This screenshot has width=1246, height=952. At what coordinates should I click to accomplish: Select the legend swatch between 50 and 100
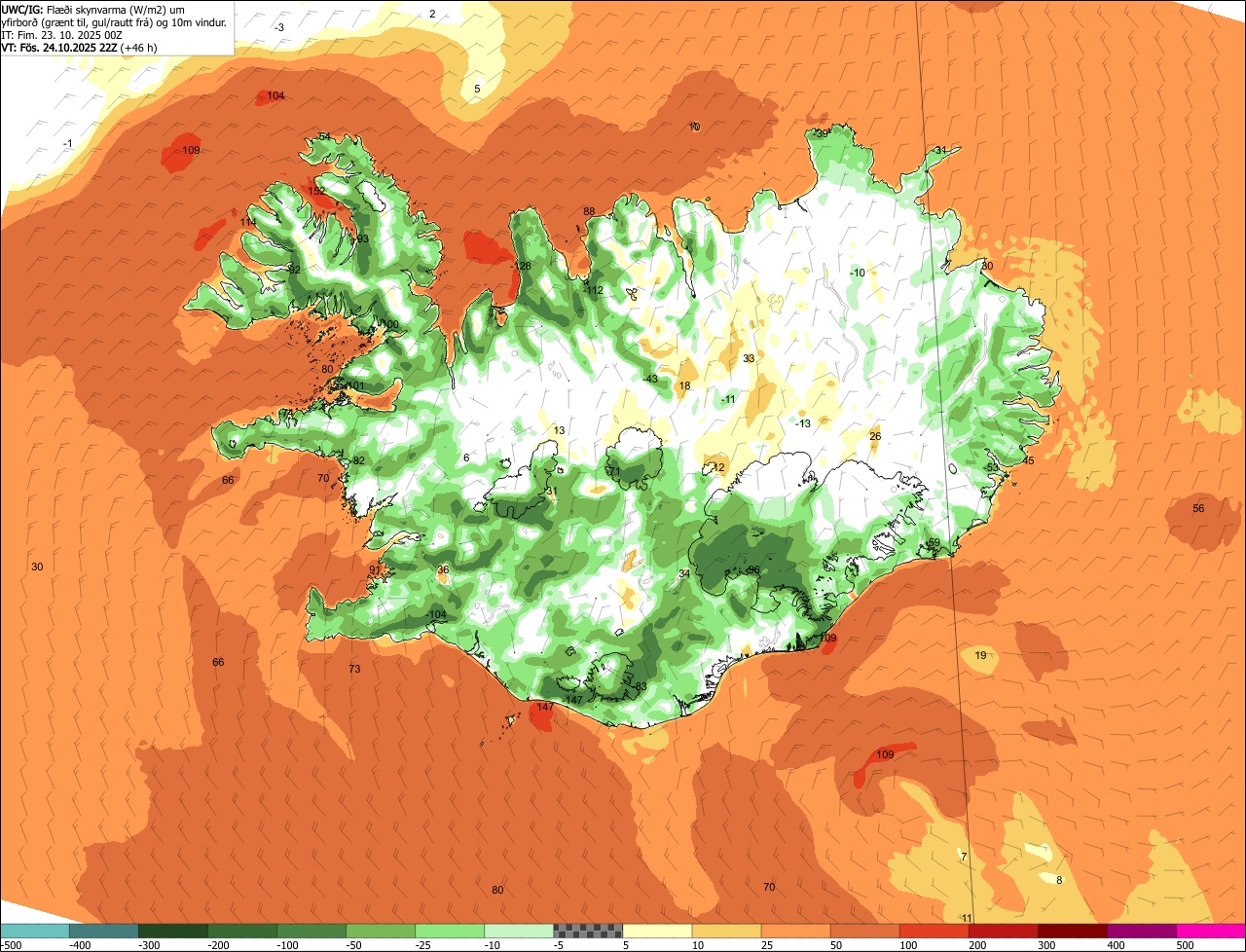[x=864, y=931]
